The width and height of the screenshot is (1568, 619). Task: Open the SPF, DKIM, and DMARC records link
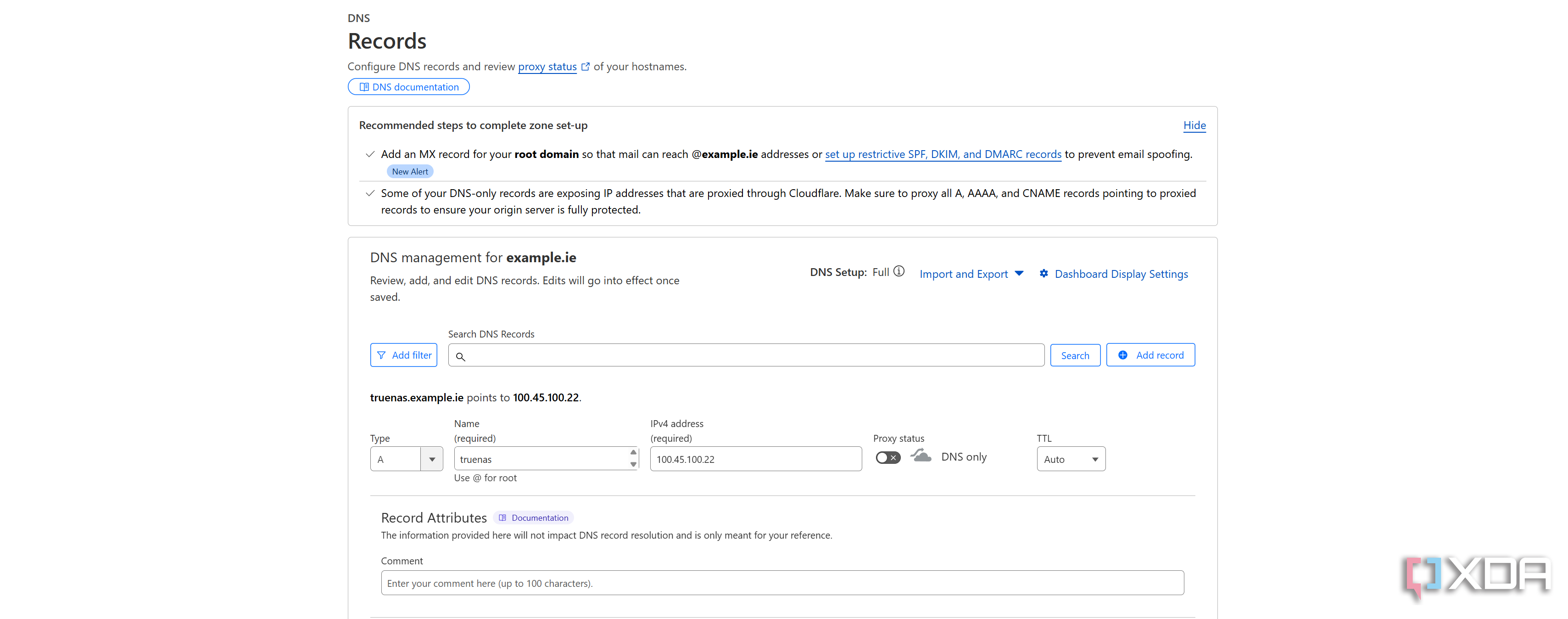[x=943, y=154]
